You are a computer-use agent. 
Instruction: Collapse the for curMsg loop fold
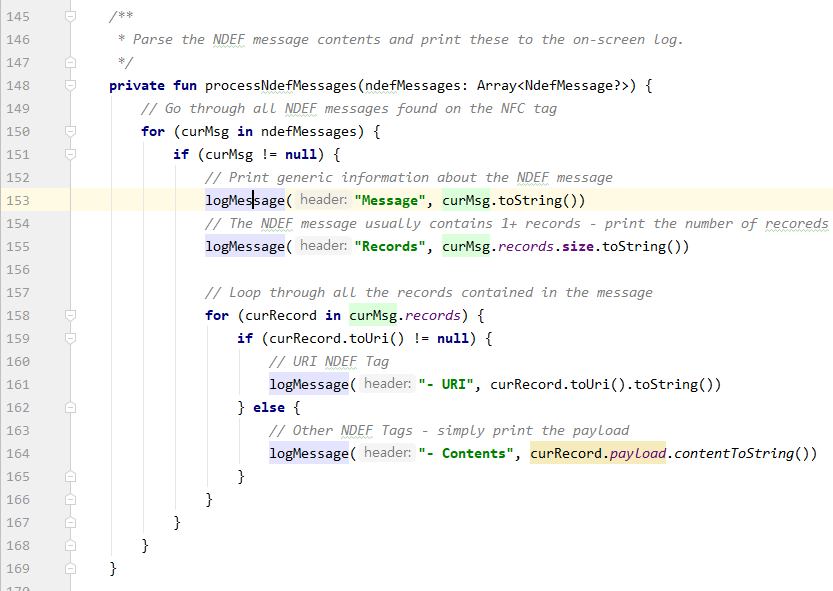[x=70, y=132]
